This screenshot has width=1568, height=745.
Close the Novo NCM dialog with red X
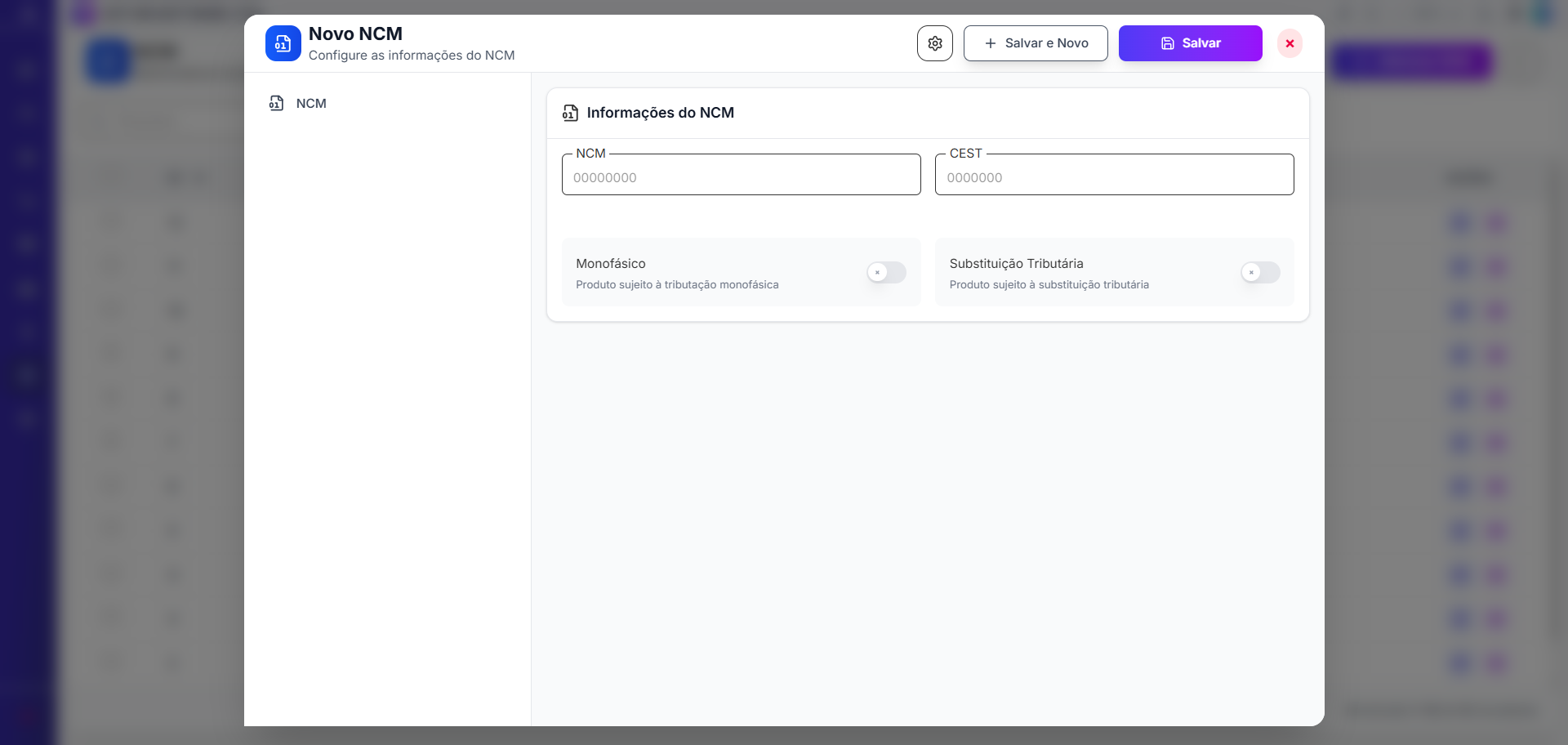[1290, 43]
